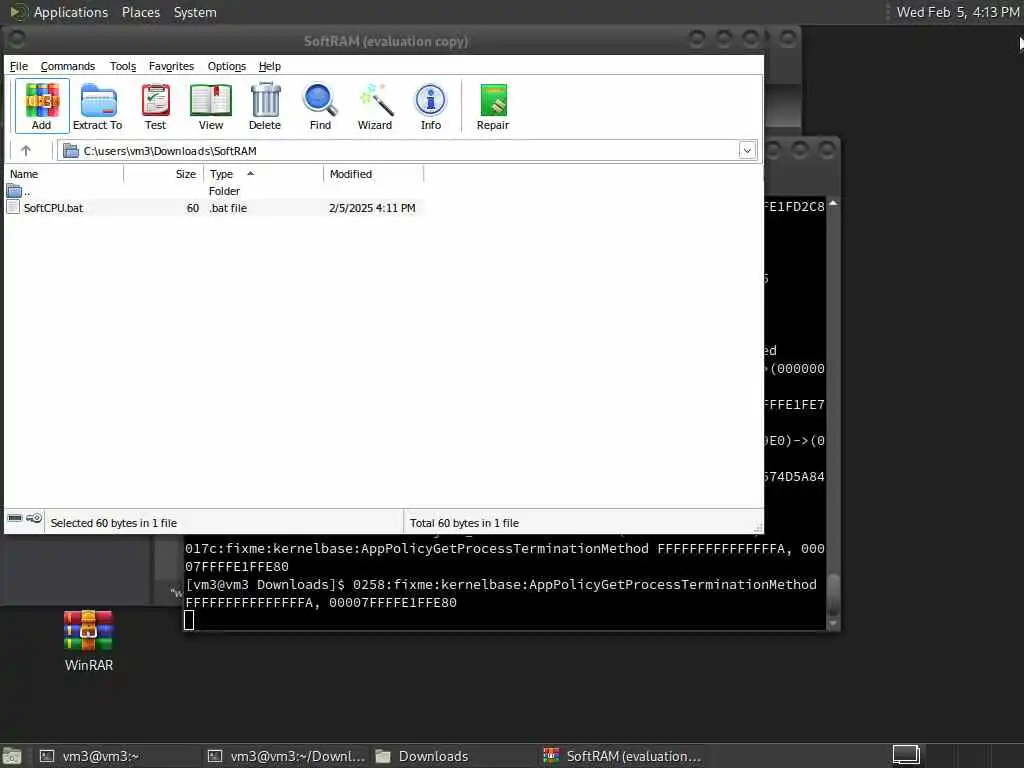Screen dimensions: 1024x768
Task: Switch to vm3@vm3:~ terminal taskbar button
Action: point(118,756)
